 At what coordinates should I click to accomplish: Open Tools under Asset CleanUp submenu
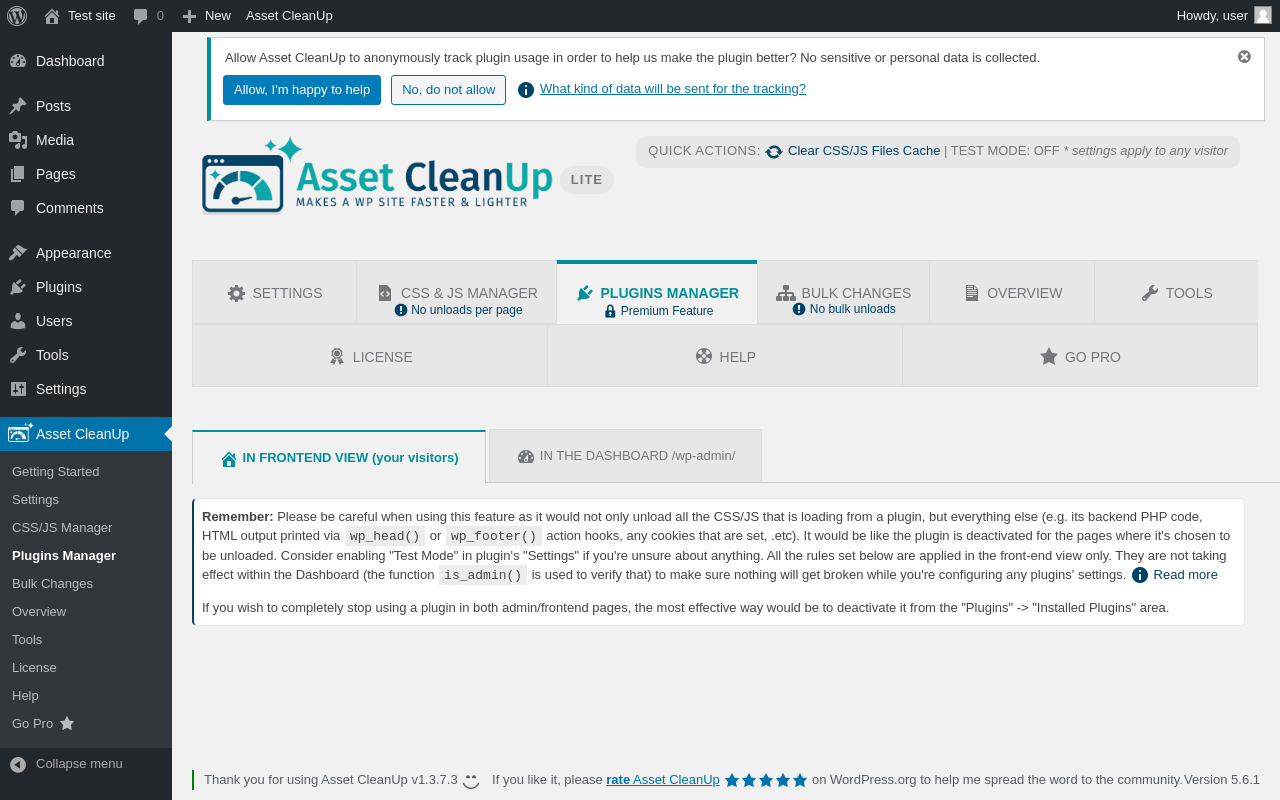(27, 640)
